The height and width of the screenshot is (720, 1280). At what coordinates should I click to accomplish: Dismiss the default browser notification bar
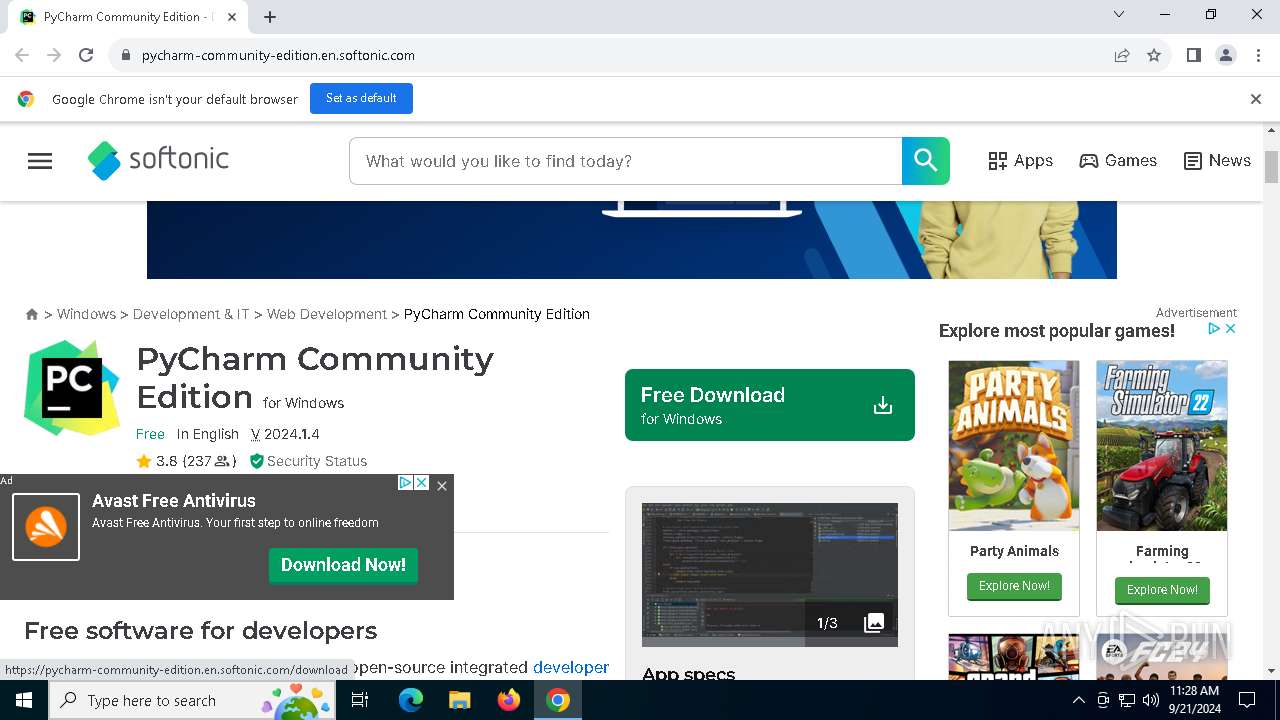pos(1256,99)
